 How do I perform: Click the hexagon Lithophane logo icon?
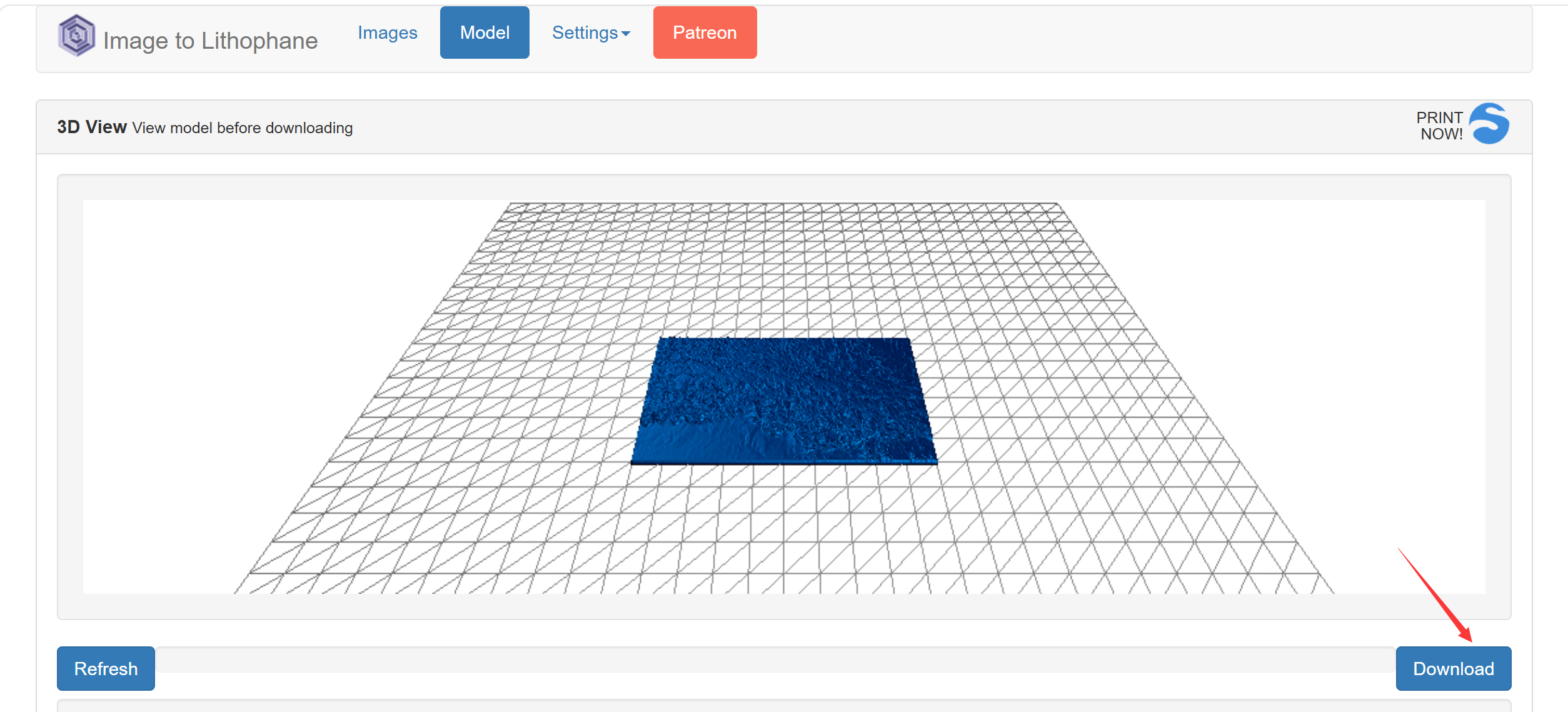coord(76,36)
